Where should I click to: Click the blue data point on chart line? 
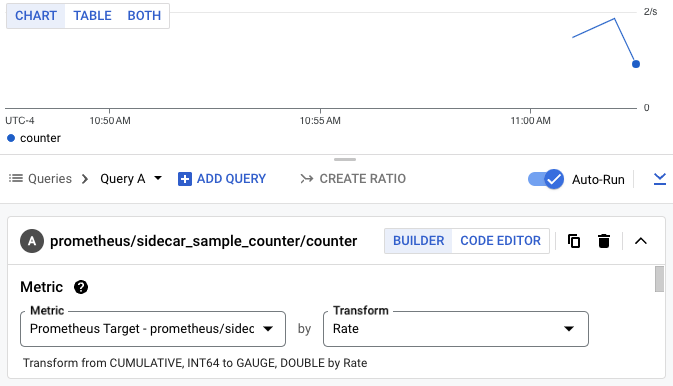click(x=636, y=64)
